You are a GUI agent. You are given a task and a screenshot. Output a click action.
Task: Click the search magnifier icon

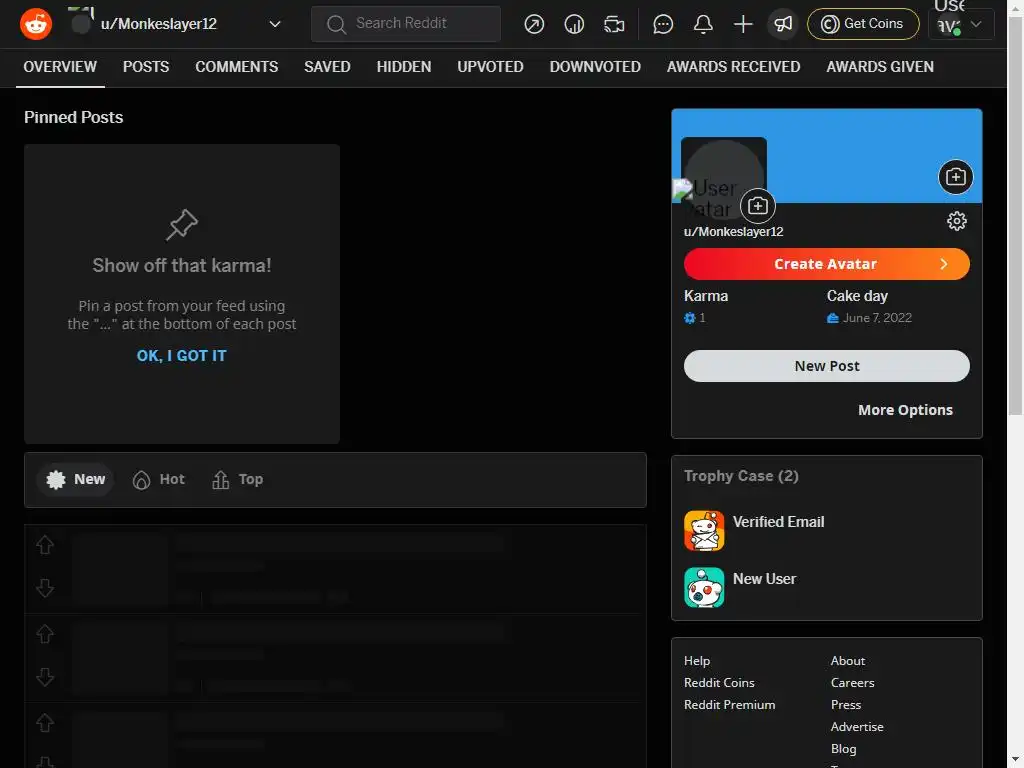point(336,24)
